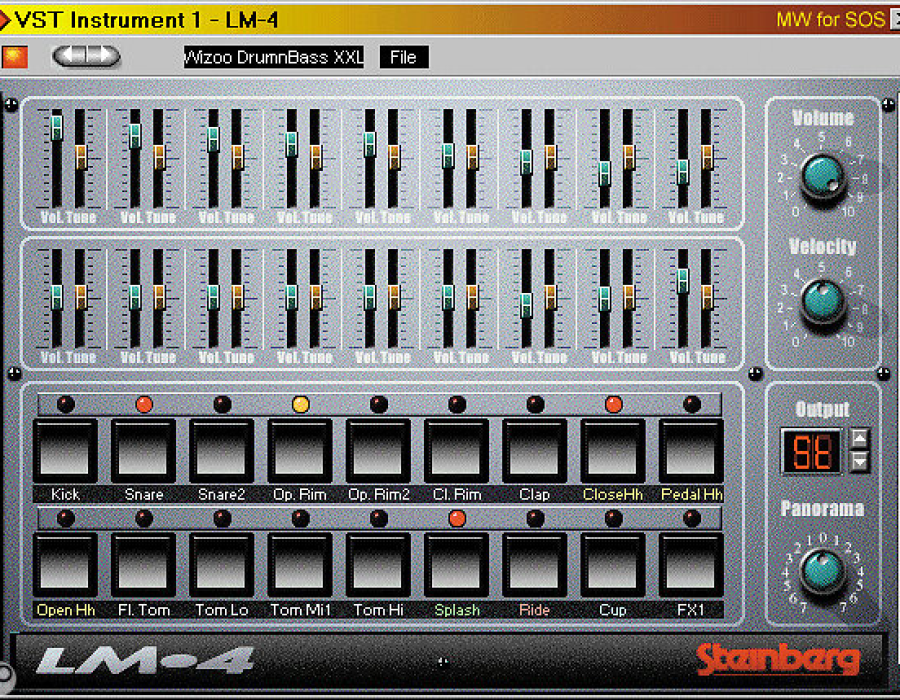Trigger the Kick drum pad
The height and width of the screenshot is (700, 900).
coord(65,450)
